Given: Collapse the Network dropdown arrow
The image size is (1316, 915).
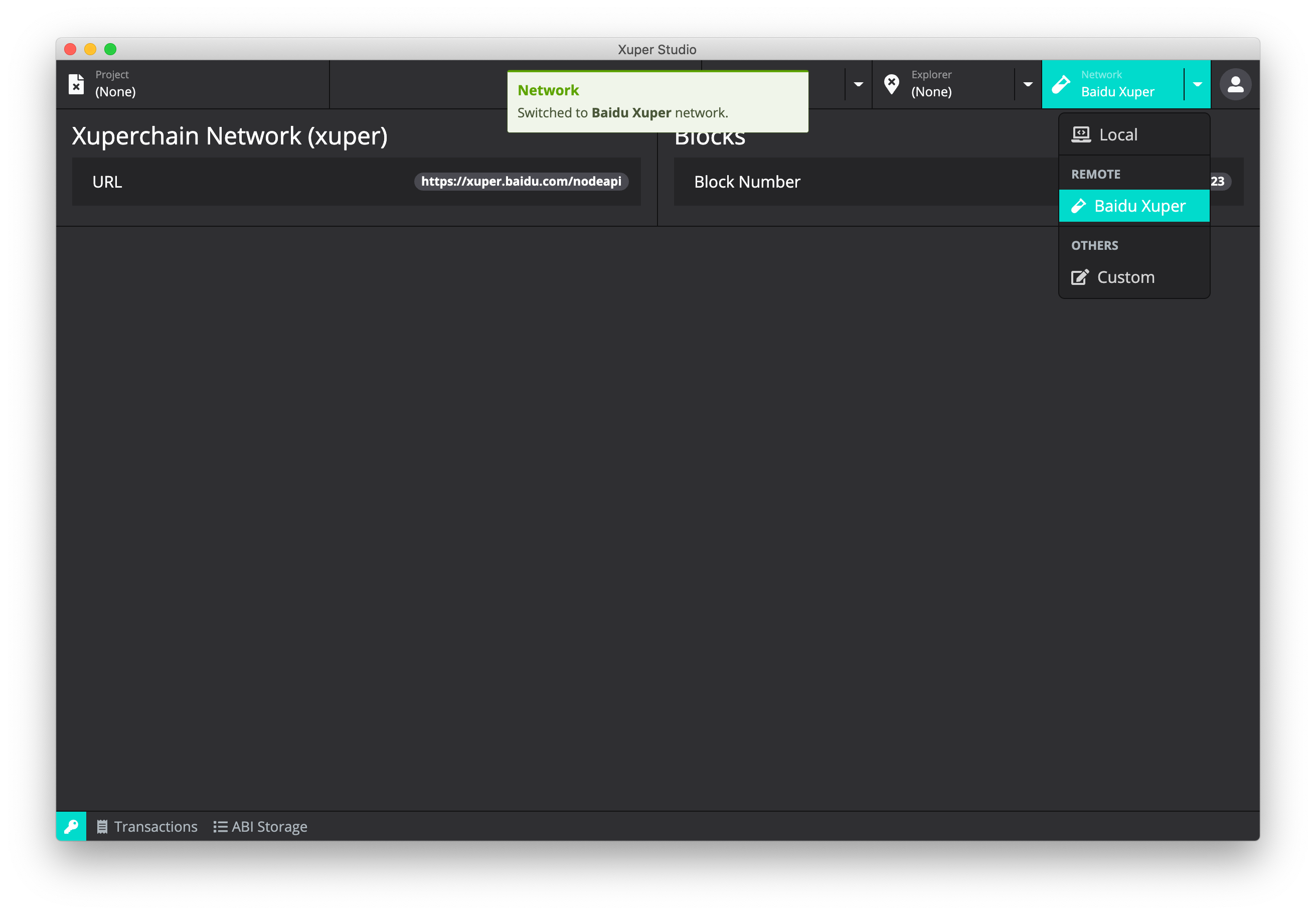Looking at the screenshot, I should pyautogui.click(x=1197, y=84).
